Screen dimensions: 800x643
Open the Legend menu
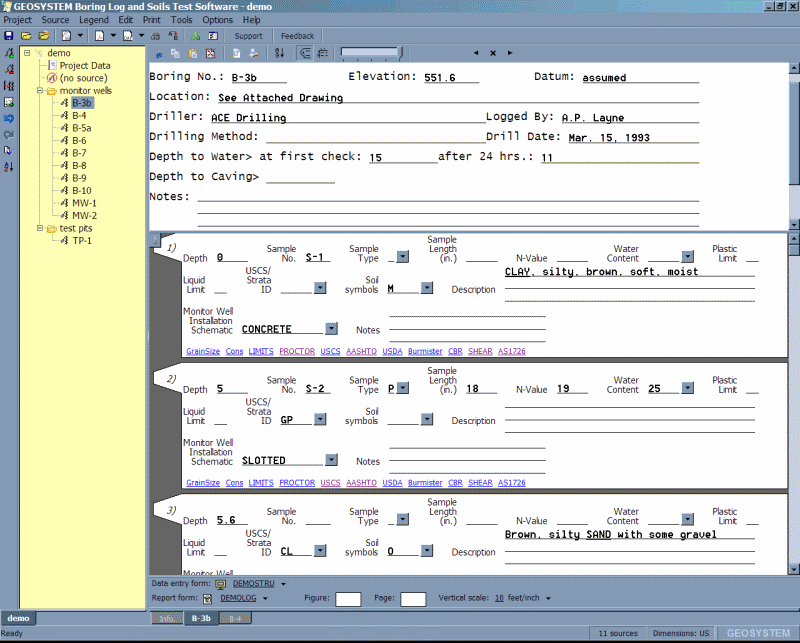pyautogui.click(x=94, y=20)
